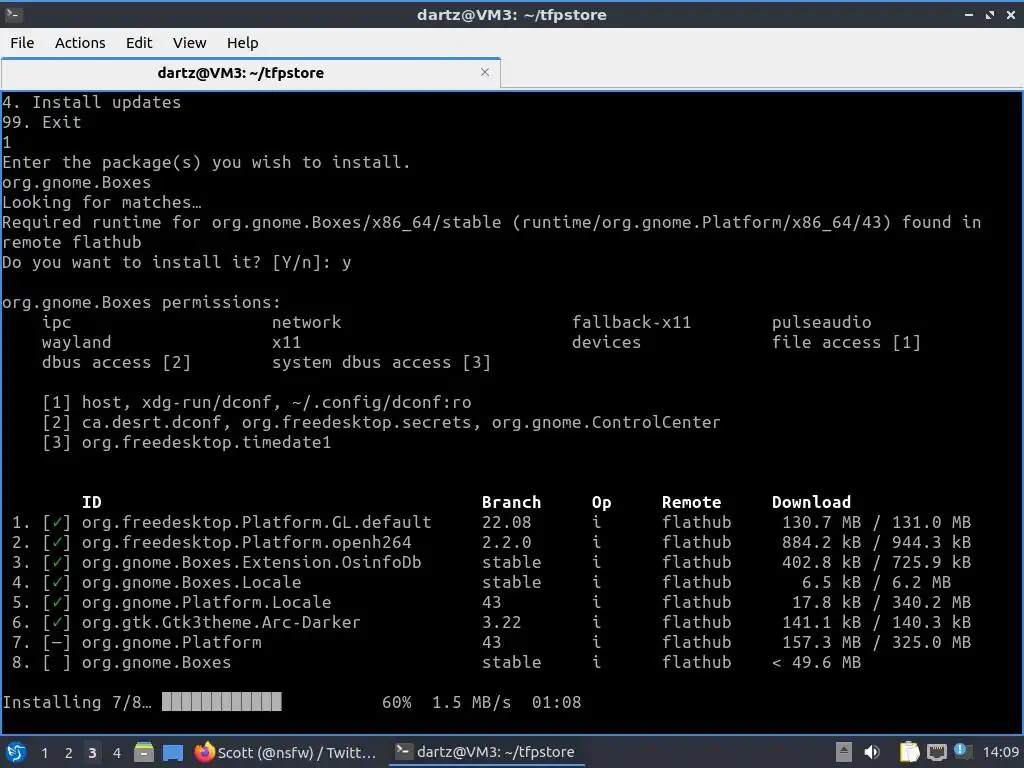Open the View menu
Screen dimensions: 1024x768
[189, 42]
